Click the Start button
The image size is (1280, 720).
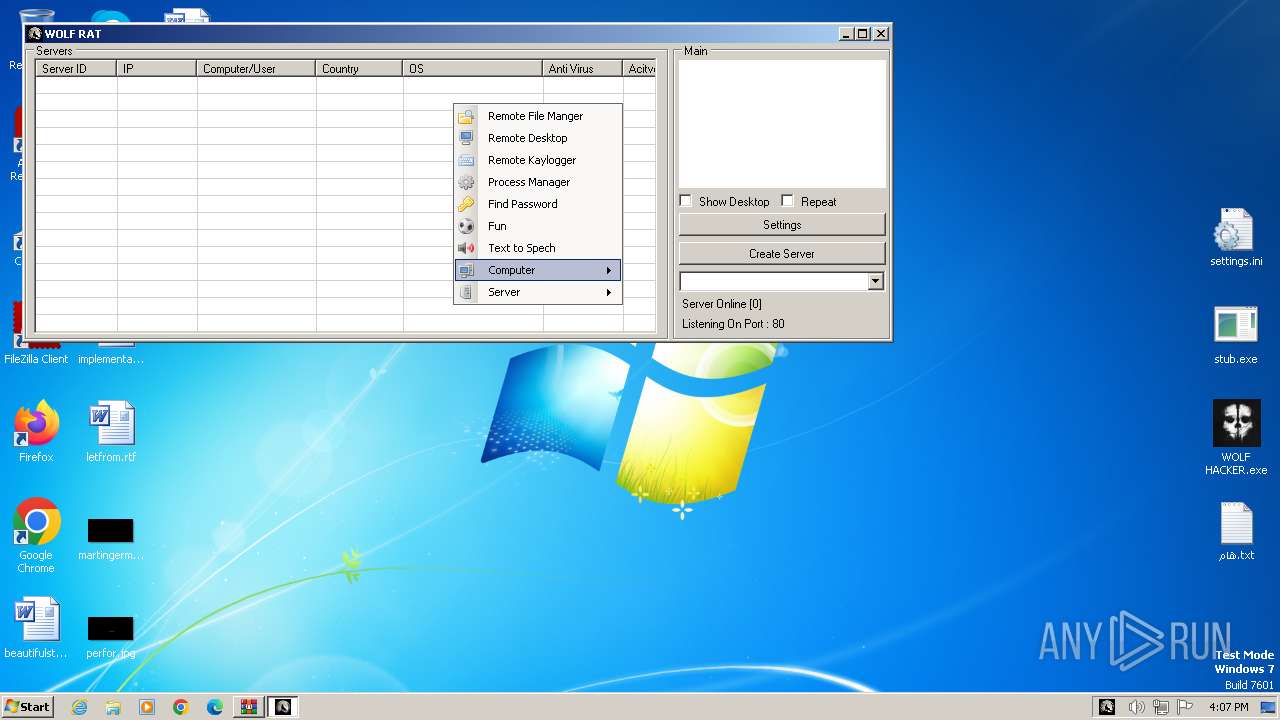27,707
